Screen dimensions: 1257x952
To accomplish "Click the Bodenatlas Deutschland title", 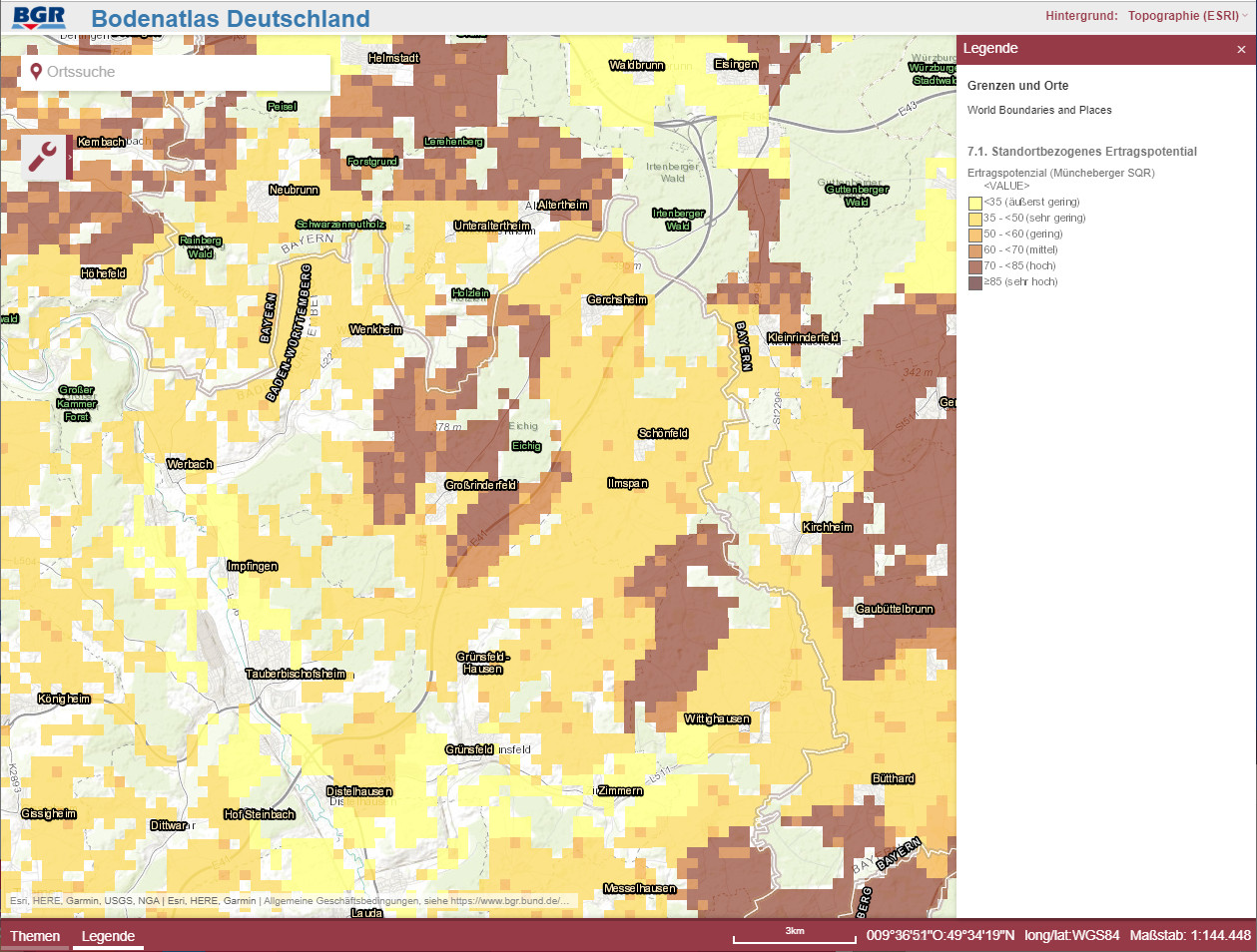I will pos(231,18).
